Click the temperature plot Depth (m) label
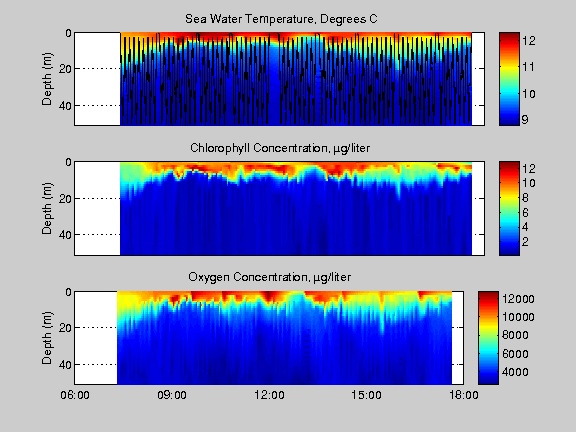Viewport: 576px width, 432px height. pyautogui.click(x=47, y=79)
